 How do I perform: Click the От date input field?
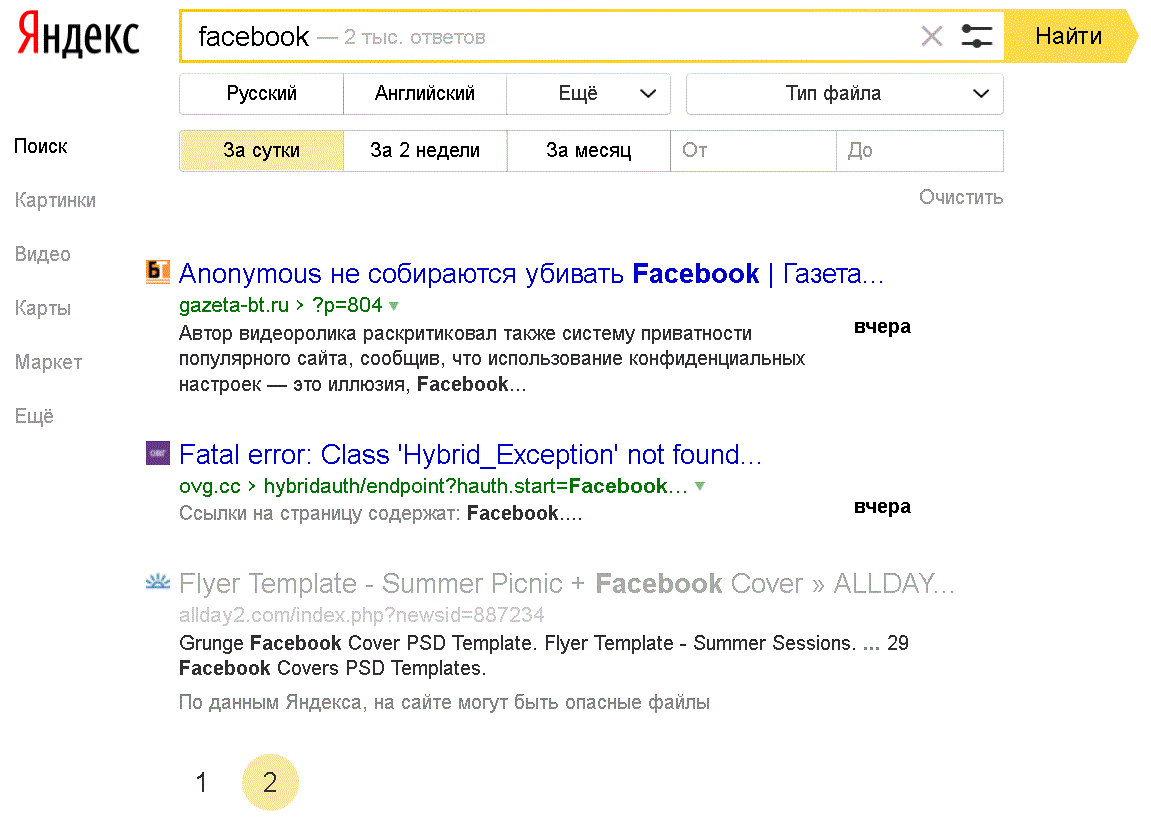pos(752,151)
